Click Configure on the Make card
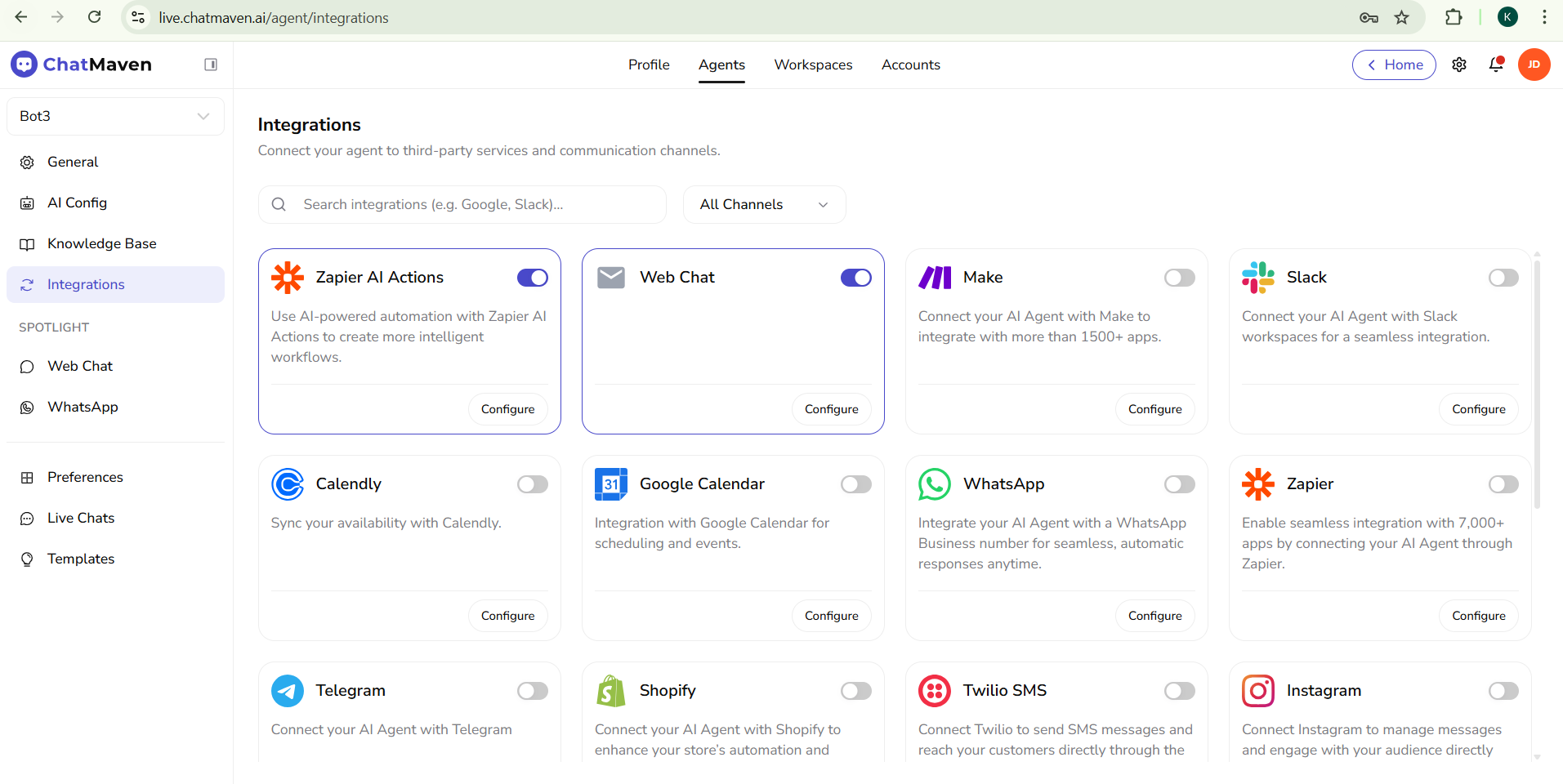The width and height of the screenshot is (1563, 784). coord(1154,409)
